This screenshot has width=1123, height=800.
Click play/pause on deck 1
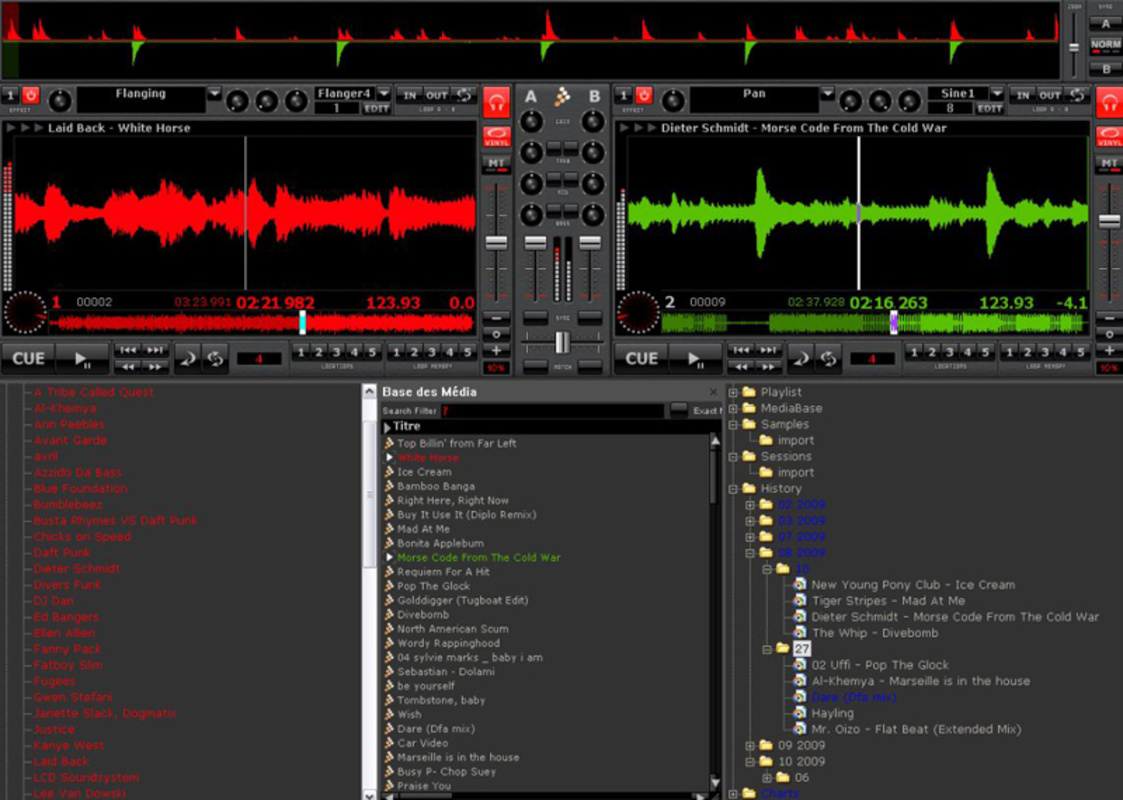pos(83,359)
